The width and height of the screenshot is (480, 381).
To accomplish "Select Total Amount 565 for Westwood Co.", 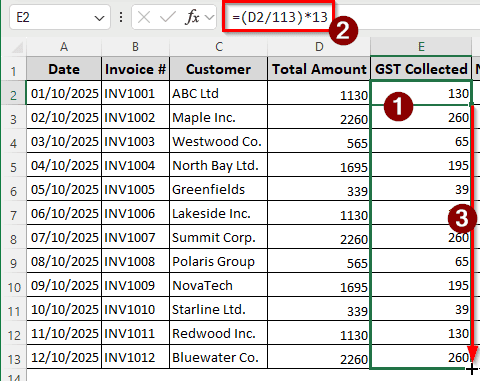I will 319,141.
